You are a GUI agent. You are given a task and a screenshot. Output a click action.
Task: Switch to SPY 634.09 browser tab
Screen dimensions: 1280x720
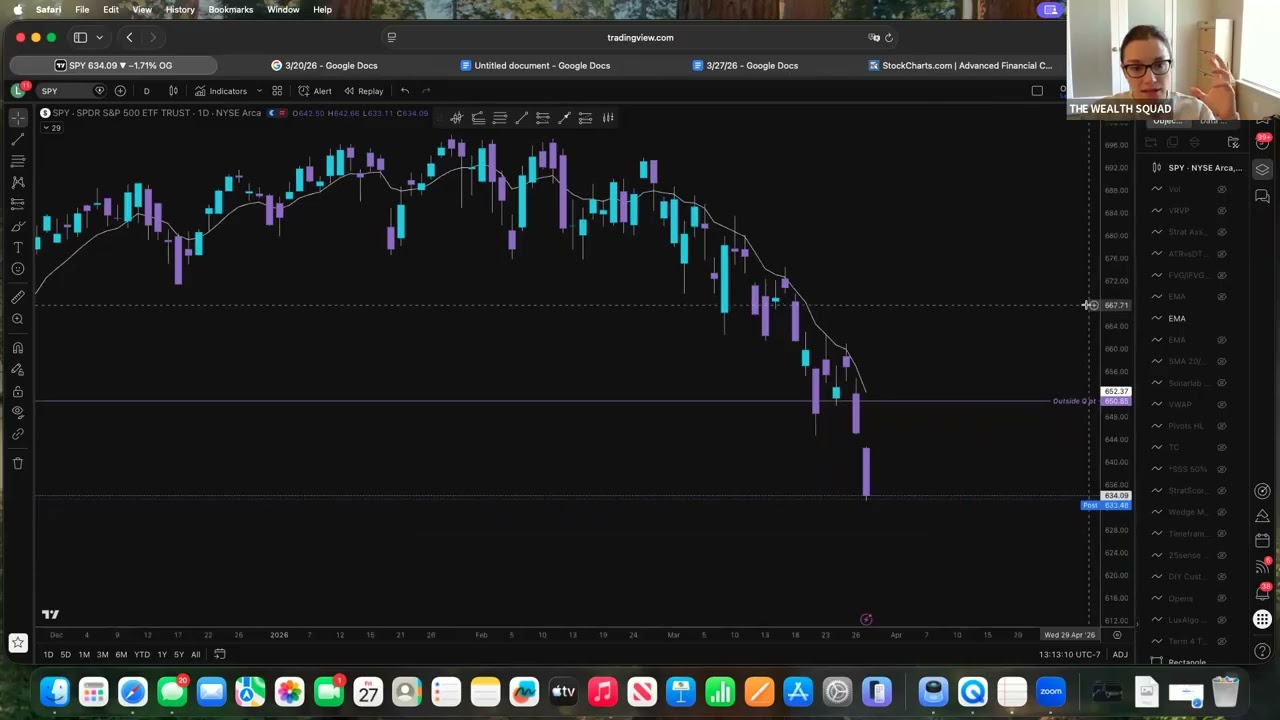point(115,65)
